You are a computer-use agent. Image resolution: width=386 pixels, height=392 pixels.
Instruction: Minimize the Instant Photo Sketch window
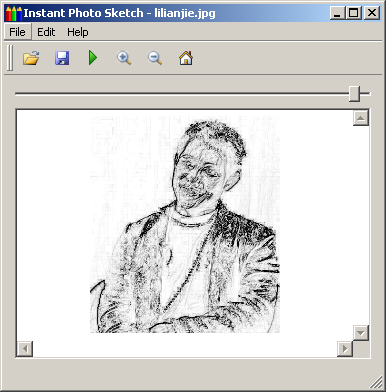tap(338, 13)
